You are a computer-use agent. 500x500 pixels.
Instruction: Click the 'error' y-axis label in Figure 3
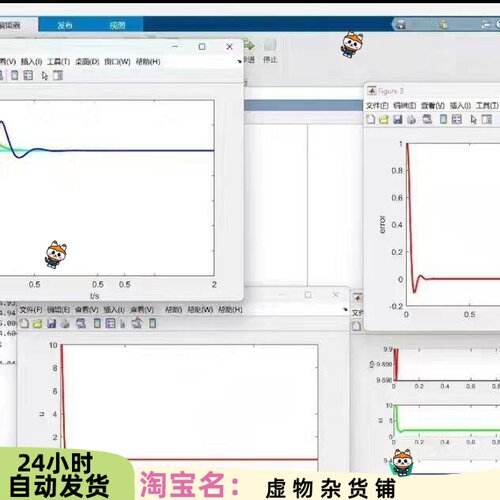coord(382,224)
